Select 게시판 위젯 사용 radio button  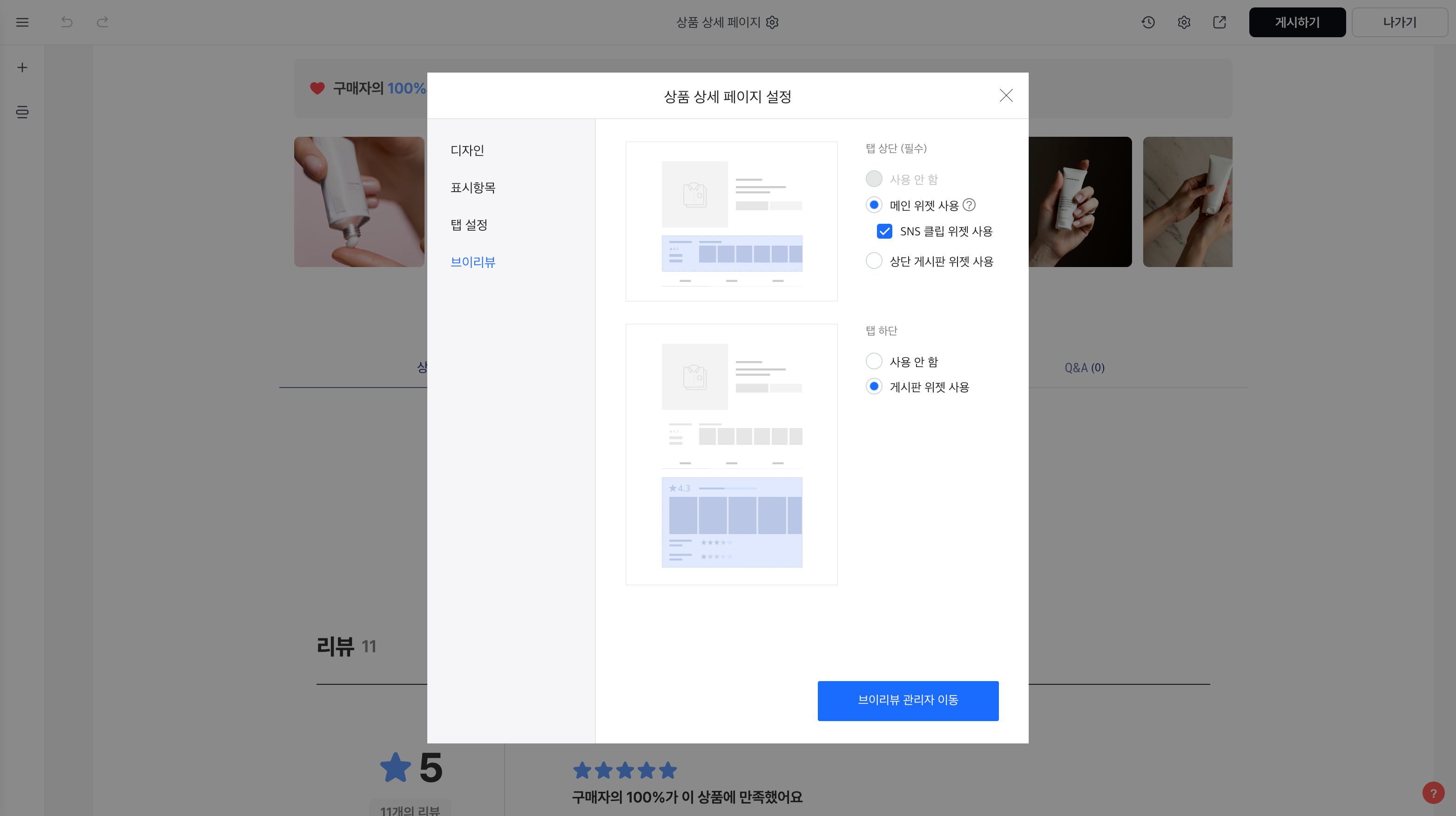tap(874, 387)
